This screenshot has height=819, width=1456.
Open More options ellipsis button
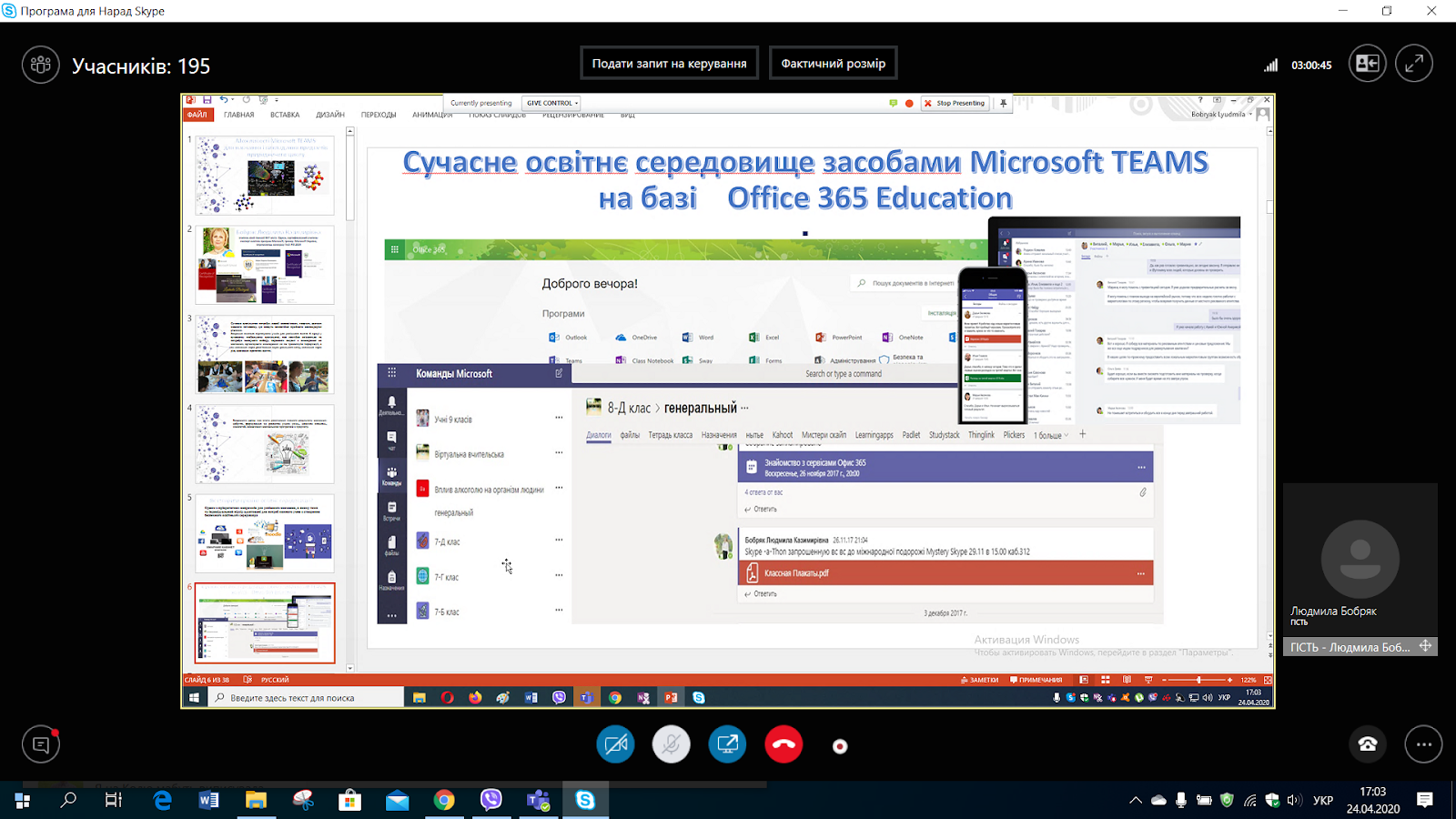coord(1423,744)
